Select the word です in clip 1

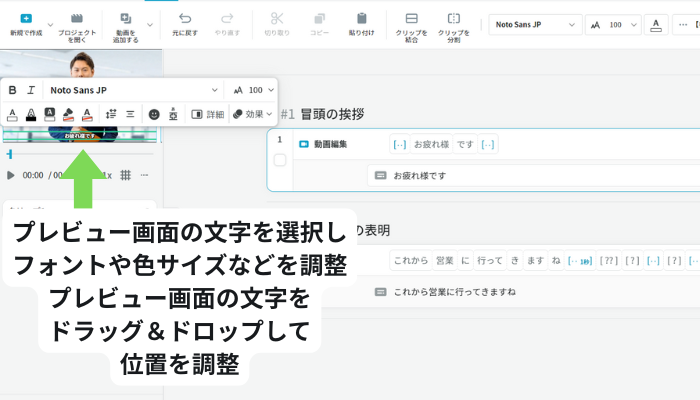465,144
